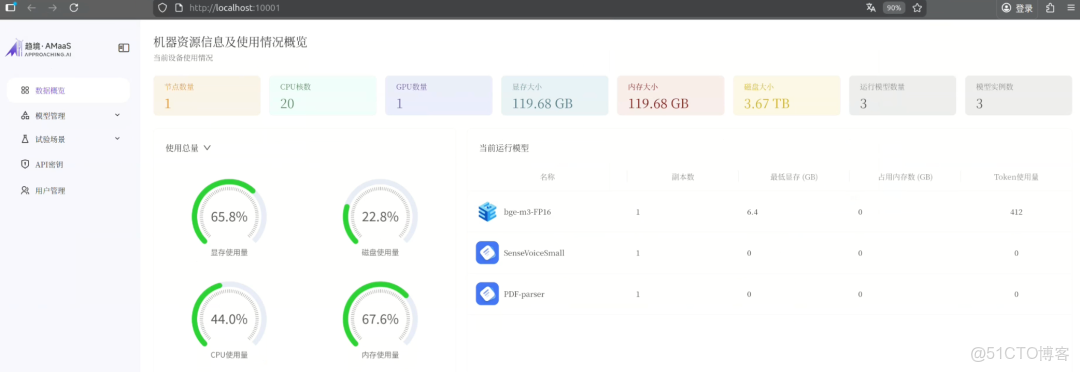Click the 占用内存数 (GB) column header

coord(905,177)
